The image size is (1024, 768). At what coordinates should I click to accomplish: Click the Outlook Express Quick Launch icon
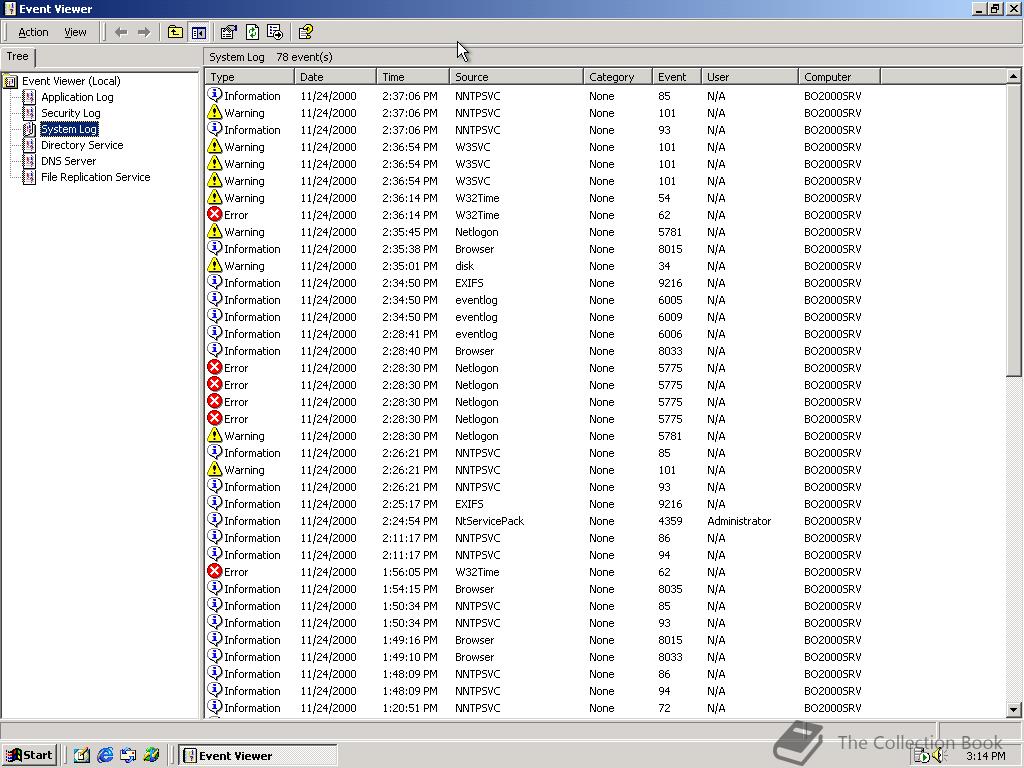click(x=128, y=756)
